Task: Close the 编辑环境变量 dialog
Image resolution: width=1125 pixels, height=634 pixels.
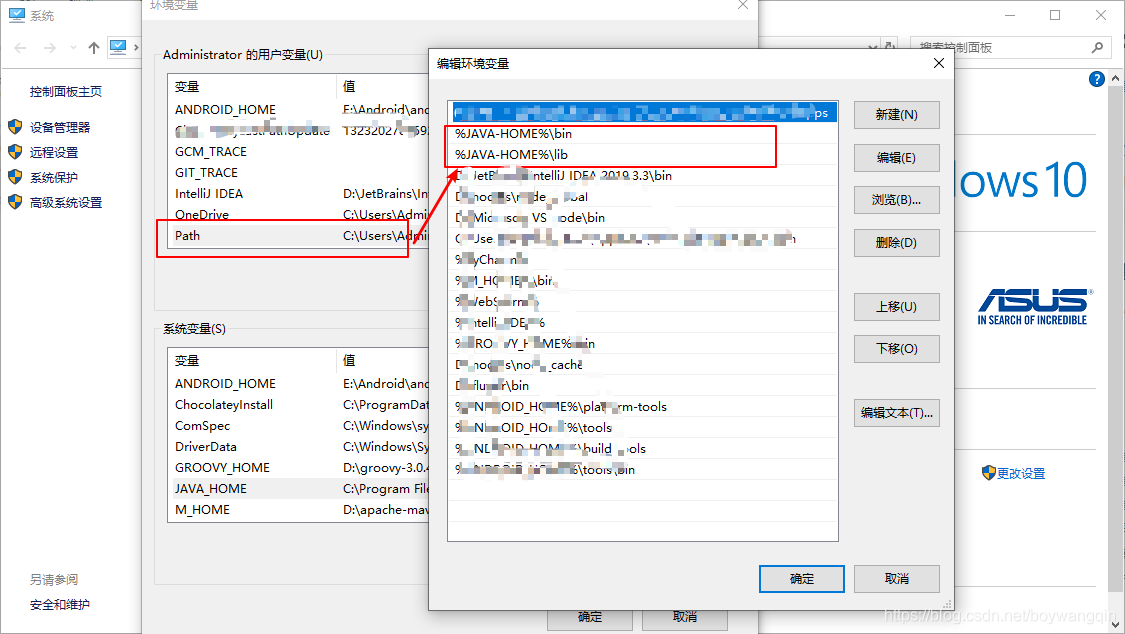Action: pos(938,63)
